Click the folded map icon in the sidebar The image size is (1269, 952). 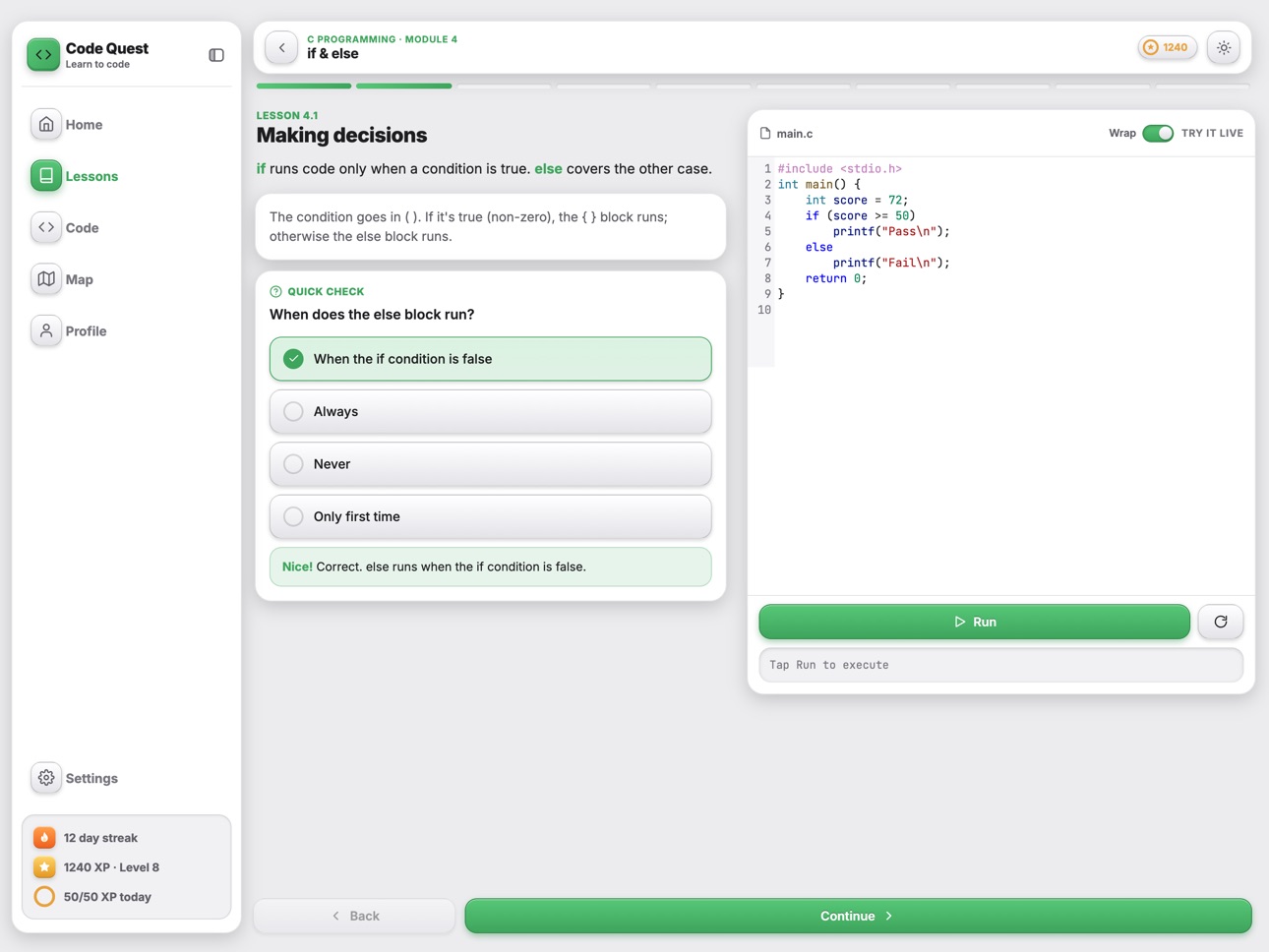click(x=46, y=279)
